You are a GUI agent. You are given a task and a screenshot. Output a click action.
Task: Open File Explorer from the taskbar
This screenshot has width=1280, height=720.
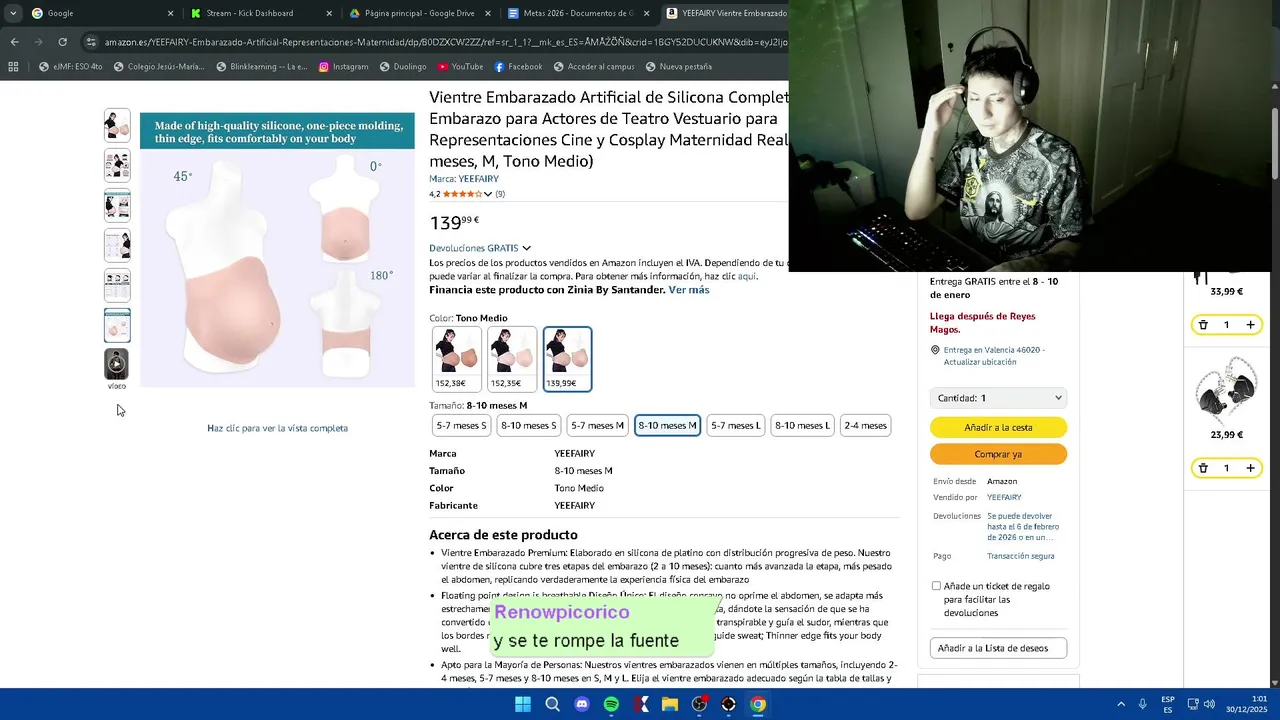[670, 704]
